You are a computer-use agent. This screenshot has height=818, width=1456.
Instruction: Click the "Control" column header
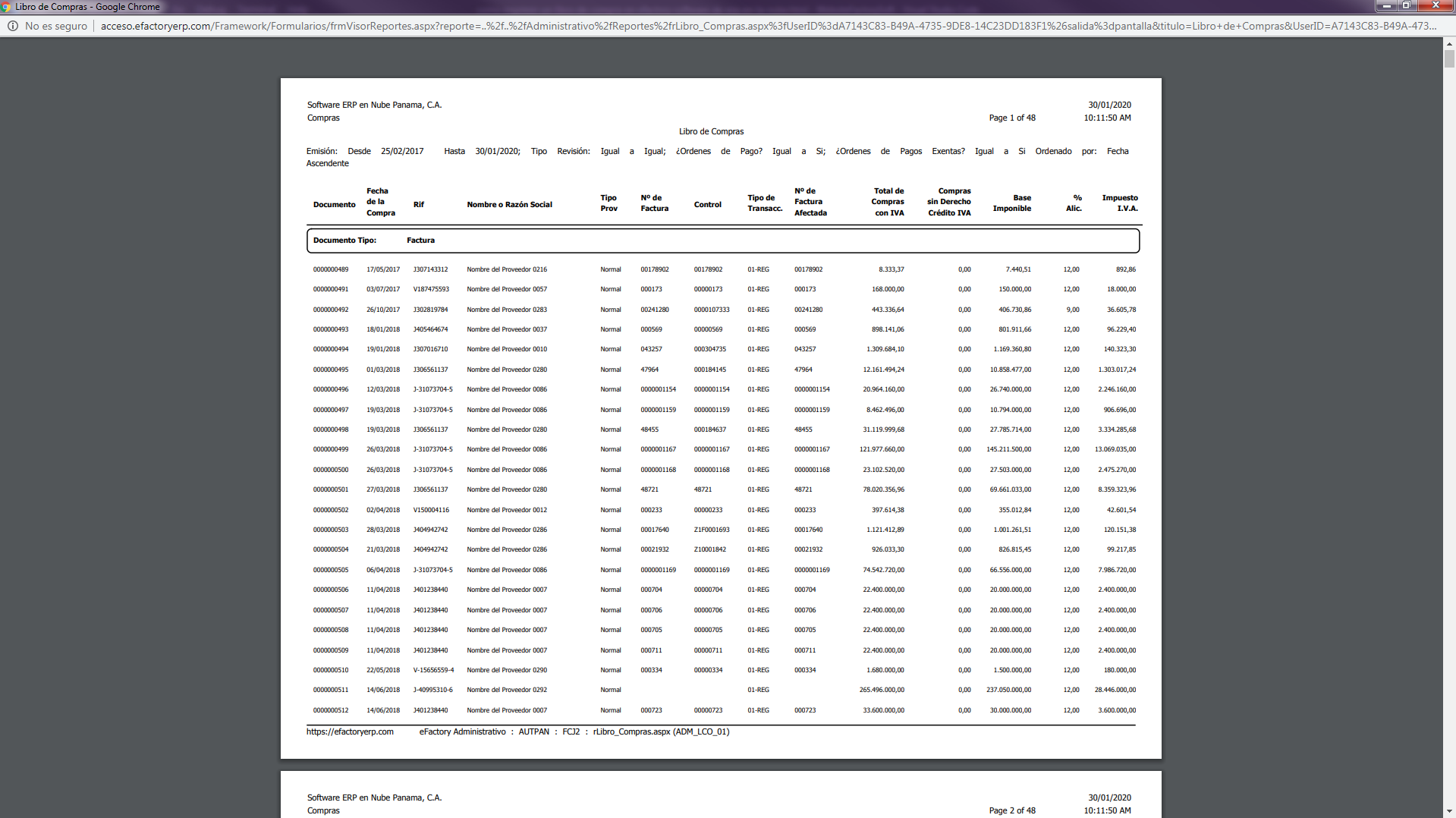tap(707, 205)
